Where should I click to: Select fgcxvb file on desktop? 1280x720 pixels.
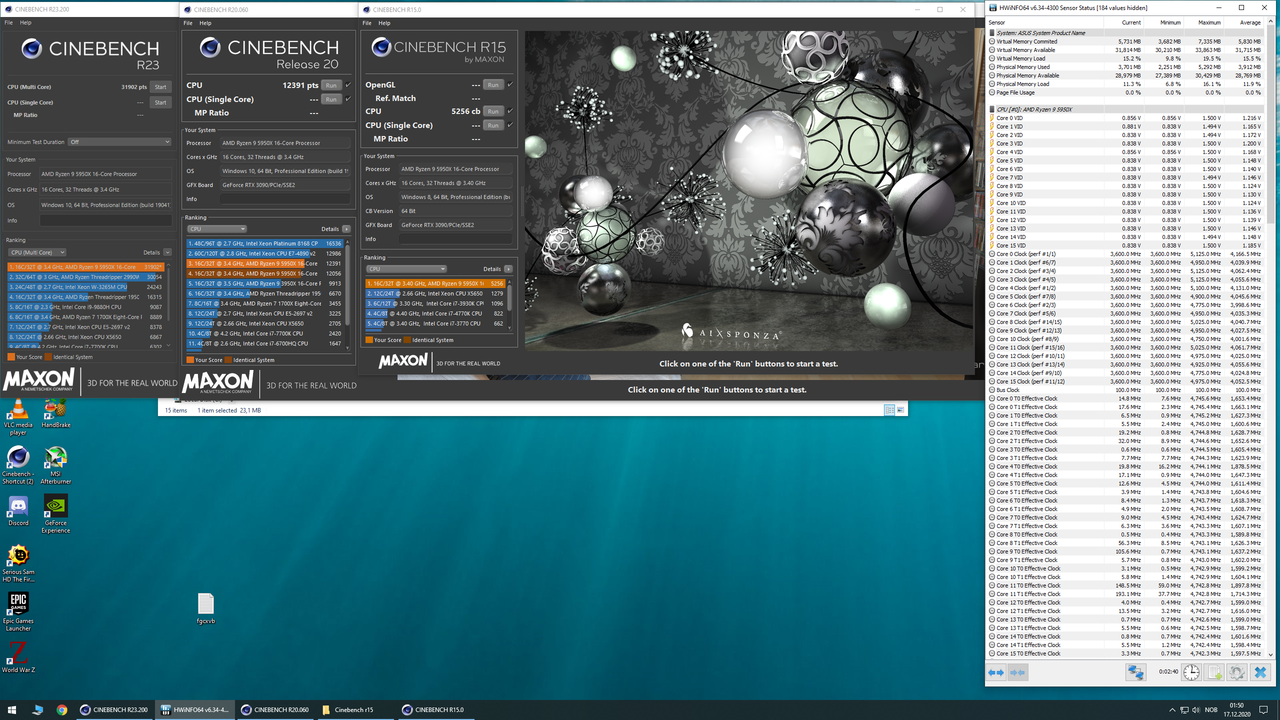(206, 608)
